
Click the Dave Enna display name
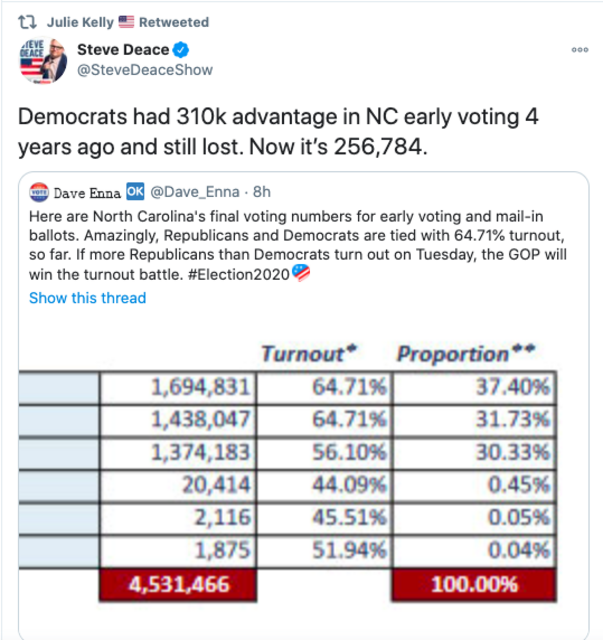[x=87, y=193]
